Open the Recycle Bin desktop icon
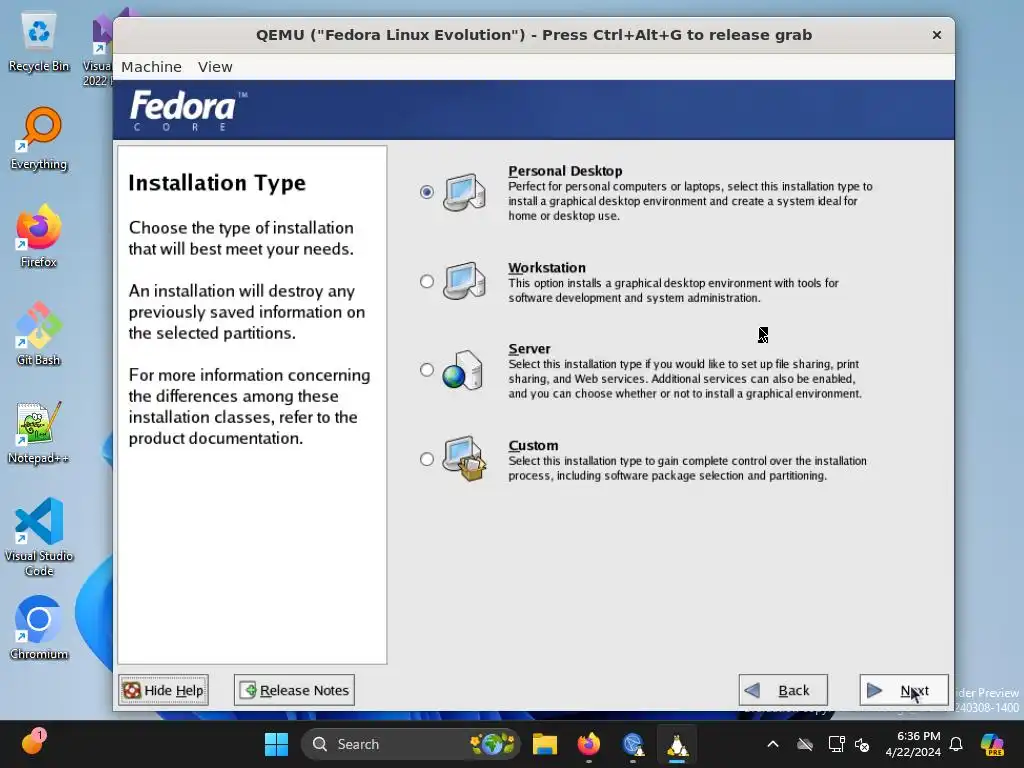The width and height of the screenshot is (1024, 768). (x=39, y=42)
